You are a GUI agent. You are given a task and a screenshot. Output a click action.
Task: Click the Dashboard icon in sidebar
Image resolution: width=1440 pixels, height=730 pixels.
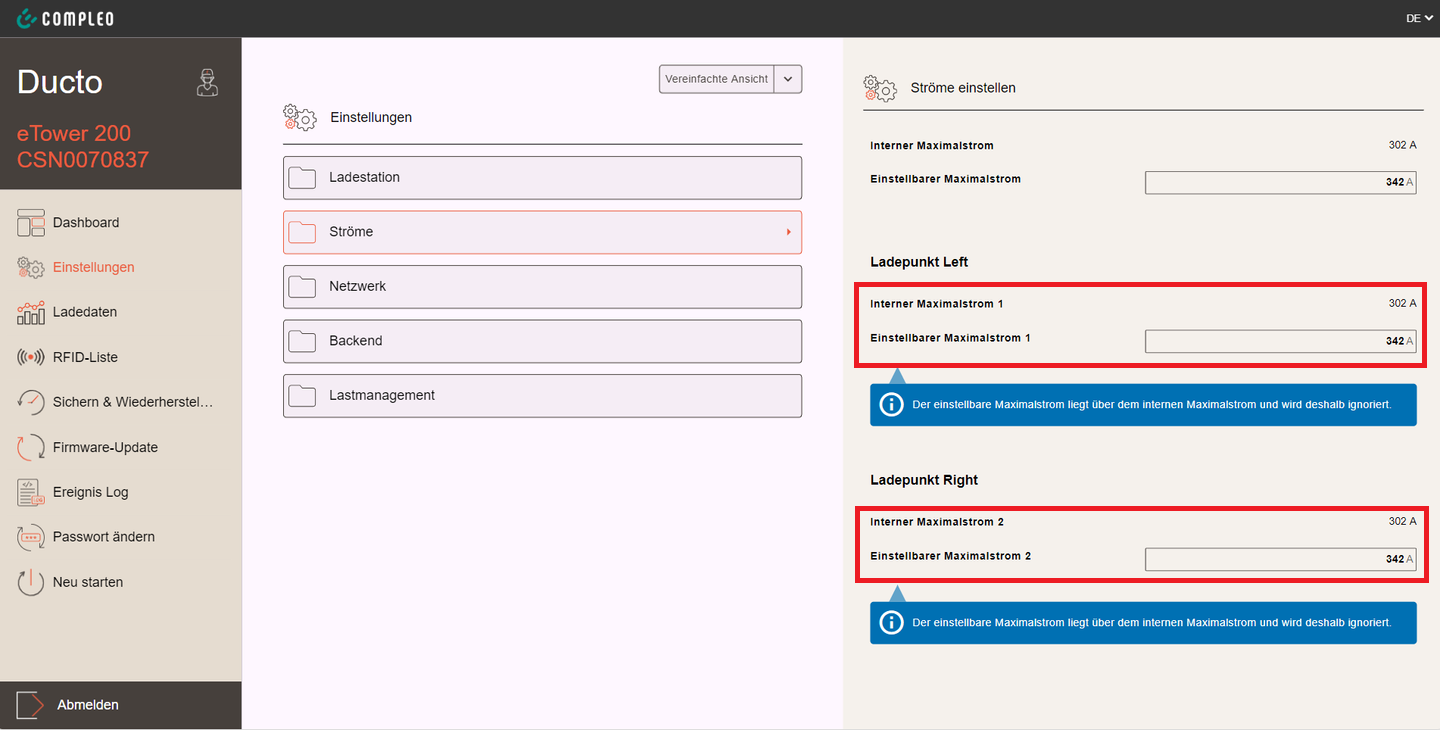point(31,223)
